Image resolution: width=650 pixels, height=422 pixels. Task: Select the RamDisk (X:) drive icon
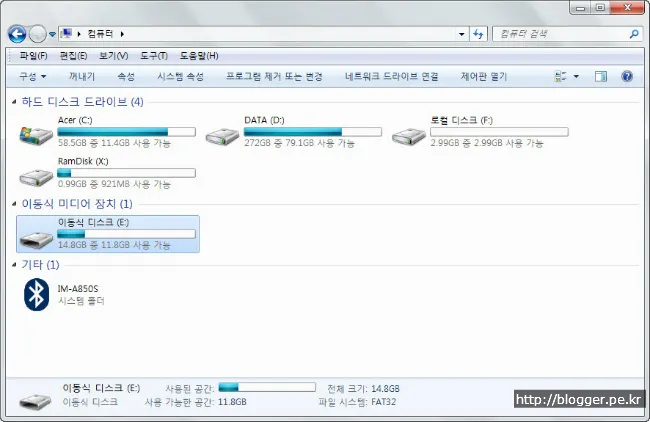36,177
